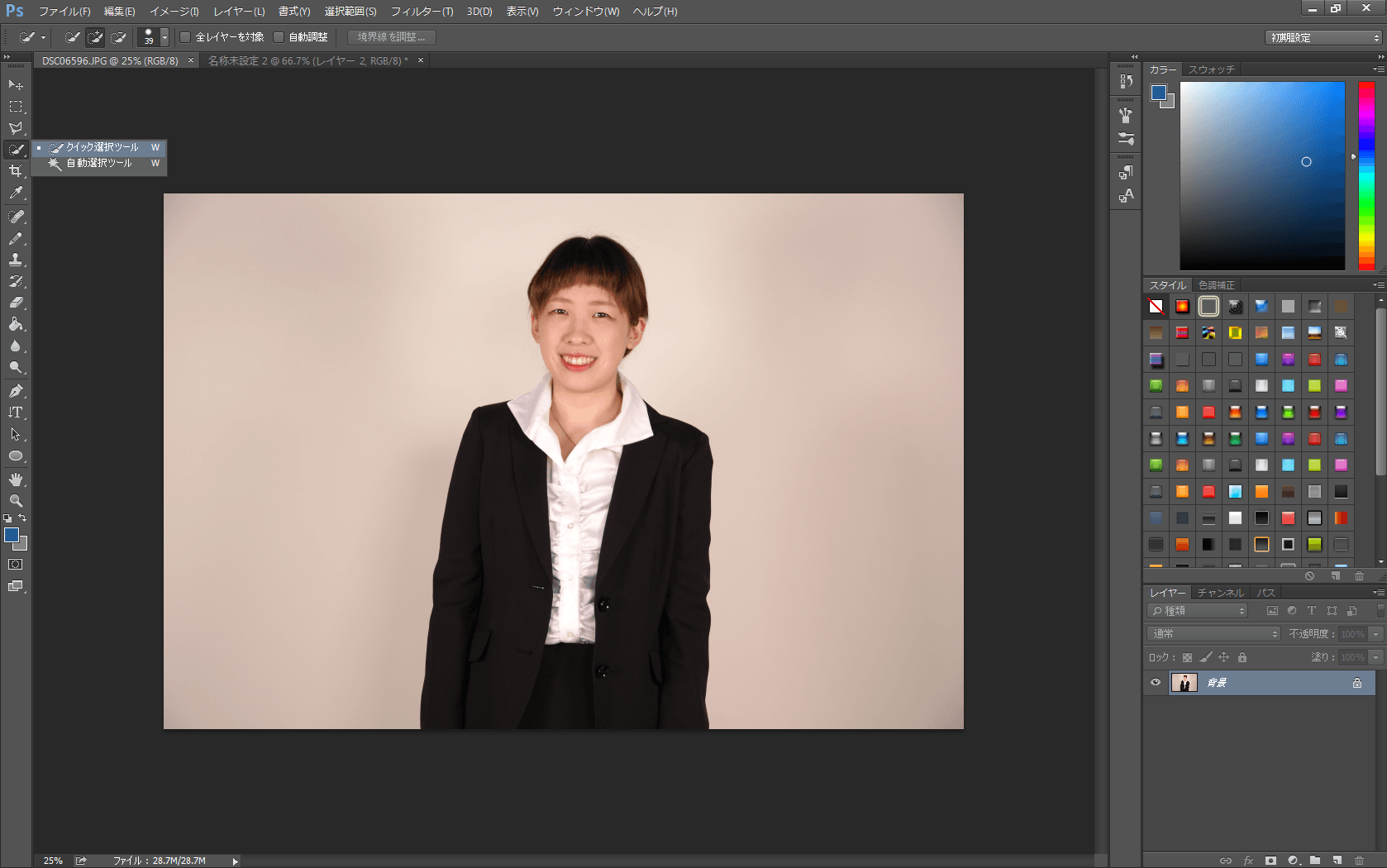Select the Lasso tool
Screen dimensions: 1387x868
16,128
